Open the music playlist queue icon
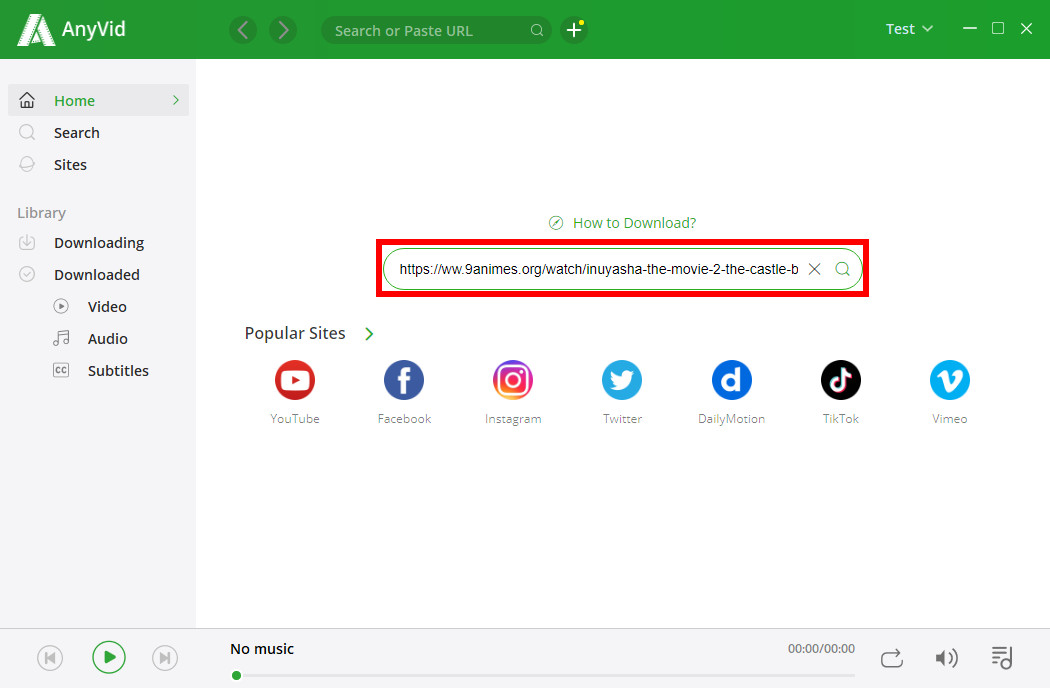The image size is (1050, 688). tap(1002, 657)
